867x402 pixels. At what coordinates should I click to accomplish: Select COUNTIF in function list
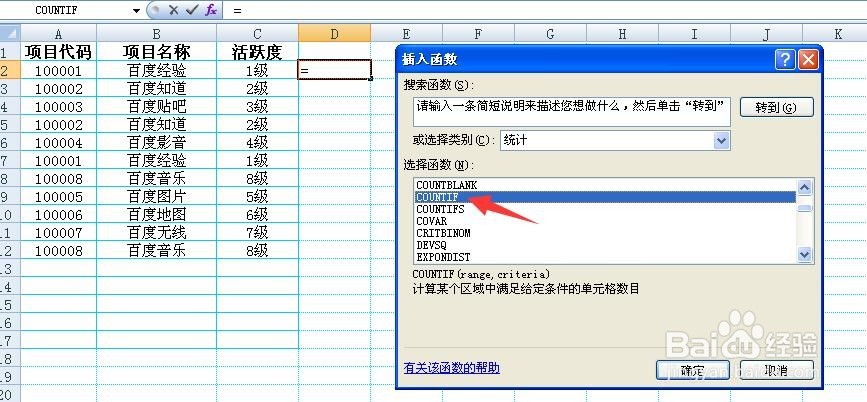tap(605, 197)
